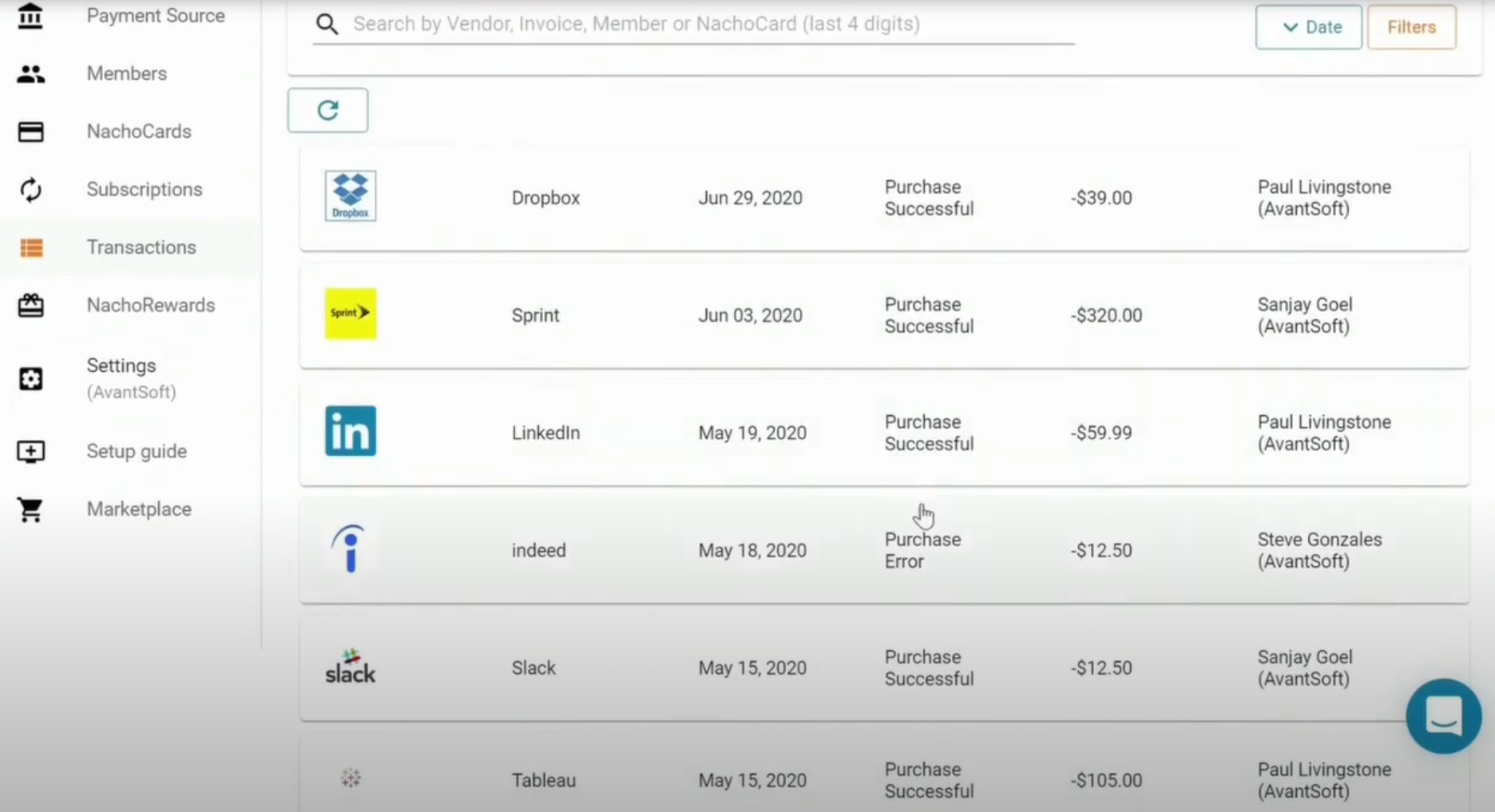This screenshot has width=1495, height=812.
Task: Click the Sprint vendor logo
Action: pos(351,314)
